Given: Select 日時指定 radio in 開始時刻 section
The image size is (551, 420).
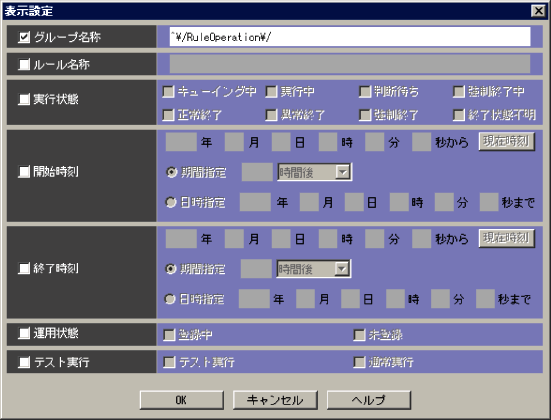Looking at the screenshot, I should pos(171,202).
